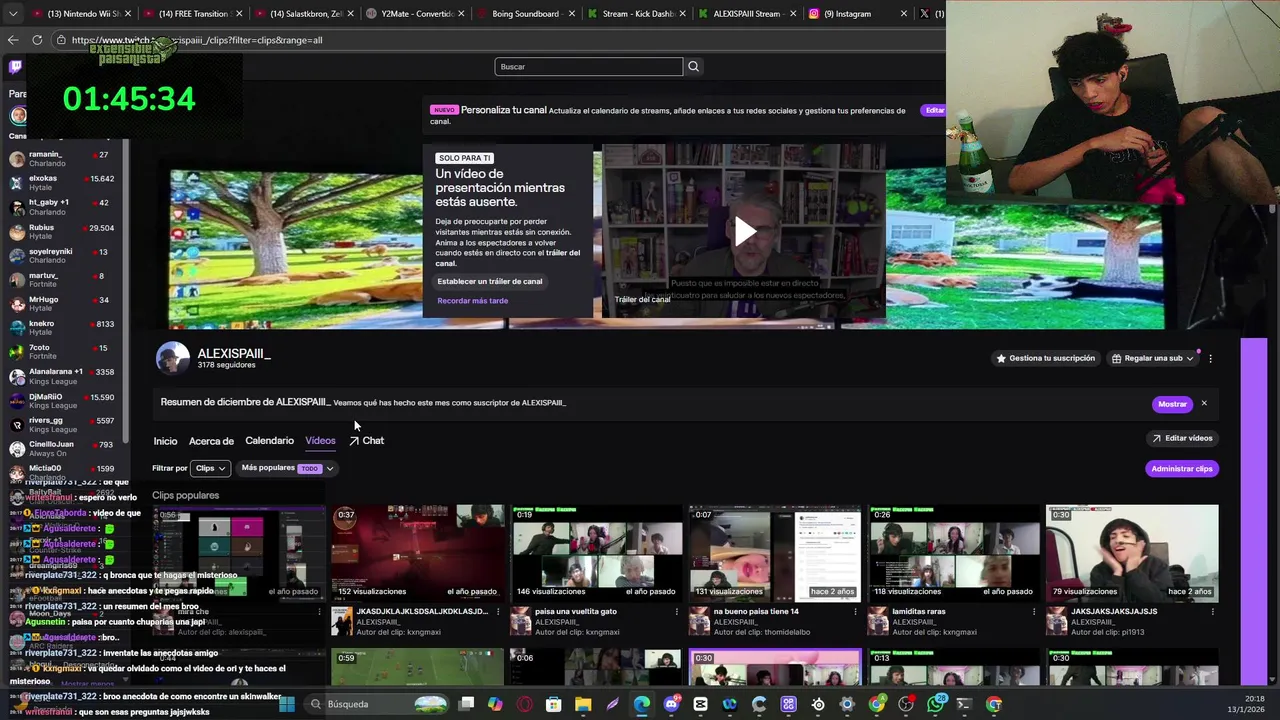The height and width of the screenshot is (720, 1280).
Task: Select the Vídeos channel tab
Action: coord(320,441)
